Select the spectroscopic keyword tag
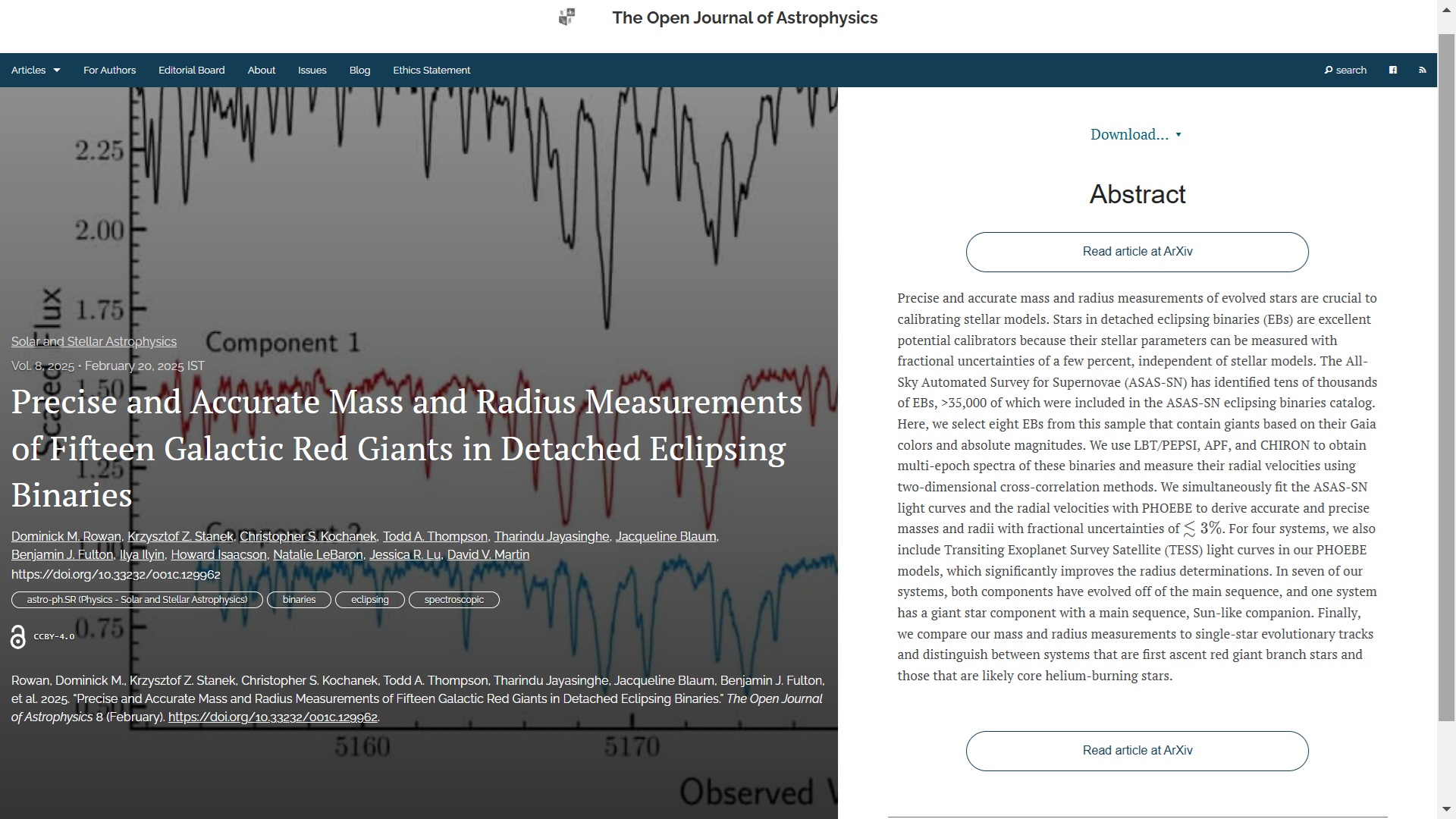The image size is (1456, 819). coord(453,600)
